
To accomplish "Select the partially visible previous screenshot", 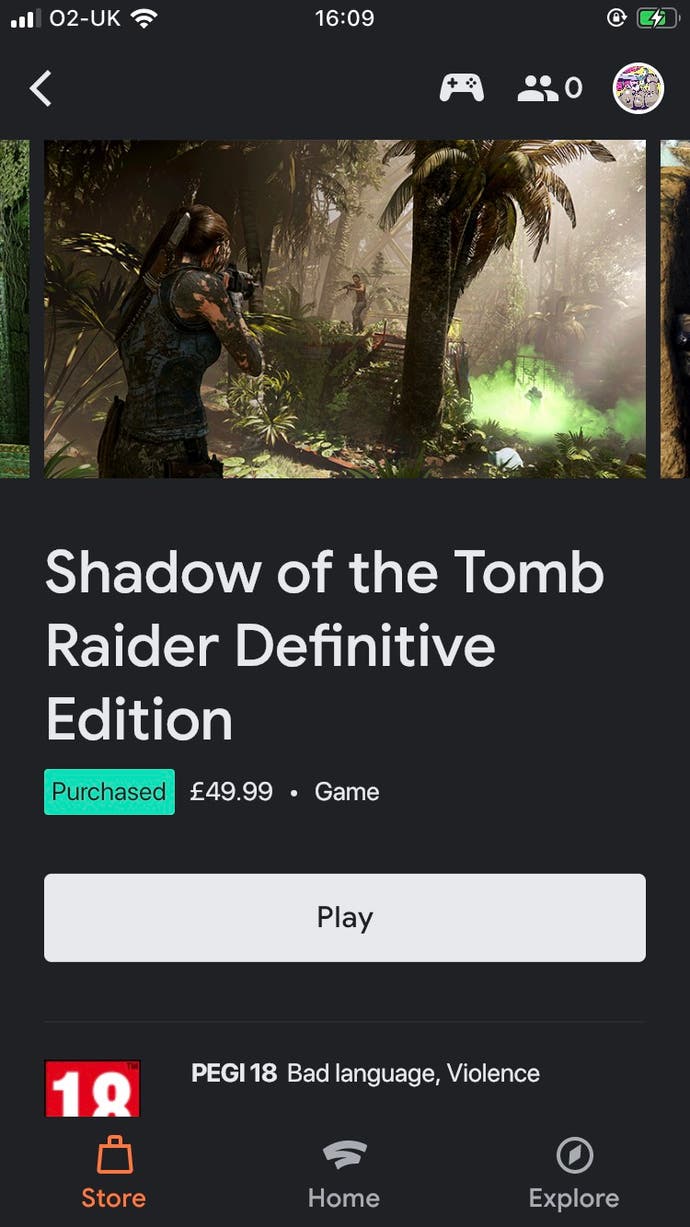I will (14, 308).
